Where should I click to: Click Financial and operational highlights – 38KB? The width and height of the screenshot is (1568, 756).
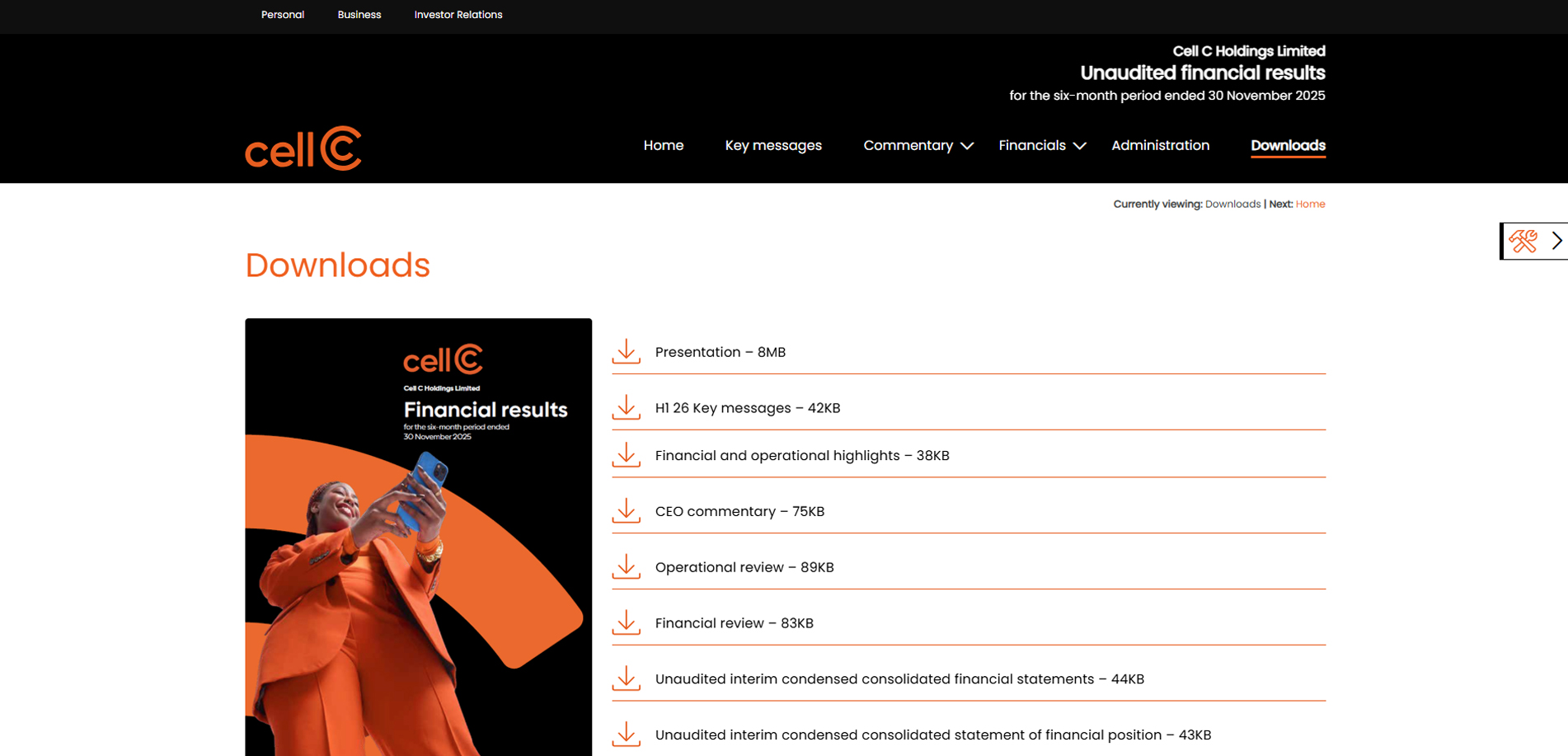pyautogui.click(x=802, y=456)
